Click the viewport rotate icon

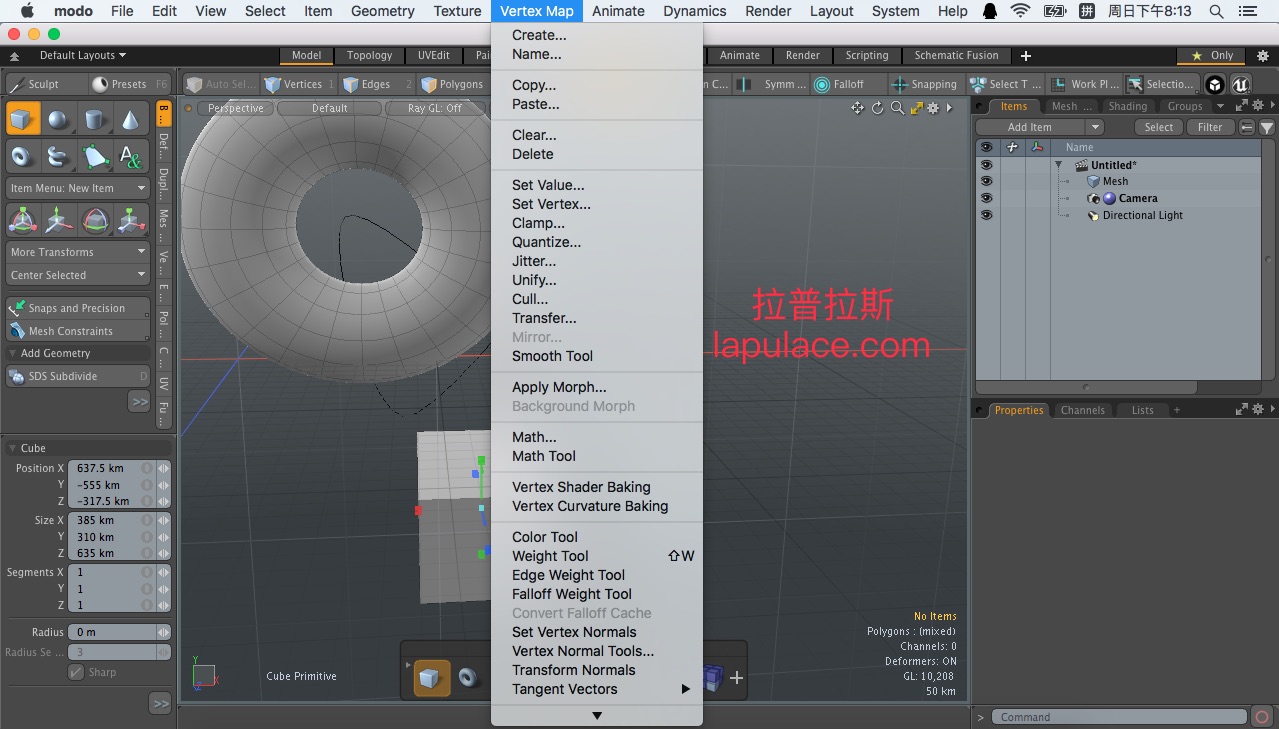click(878, 108)
